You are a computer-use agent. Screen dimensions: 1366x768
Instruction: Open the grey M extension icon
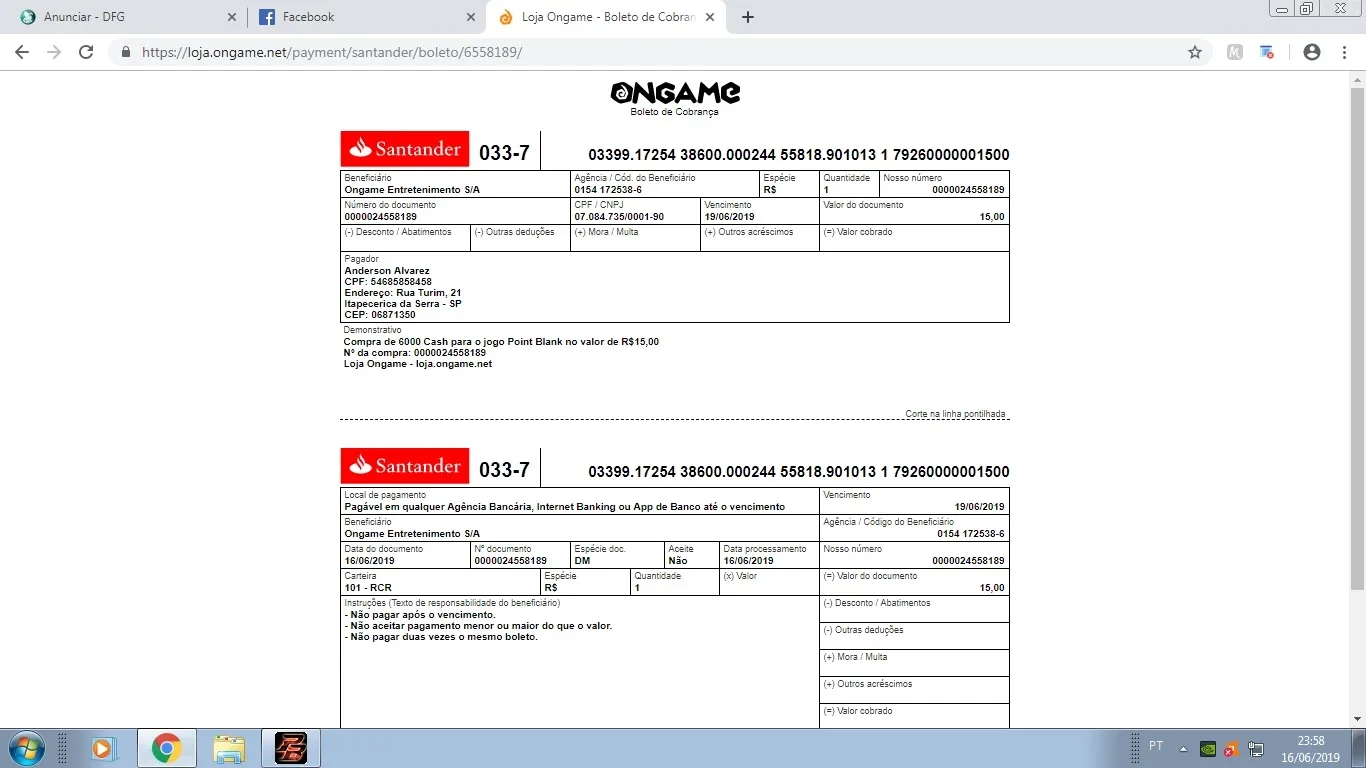click(x=1235, y=52)
